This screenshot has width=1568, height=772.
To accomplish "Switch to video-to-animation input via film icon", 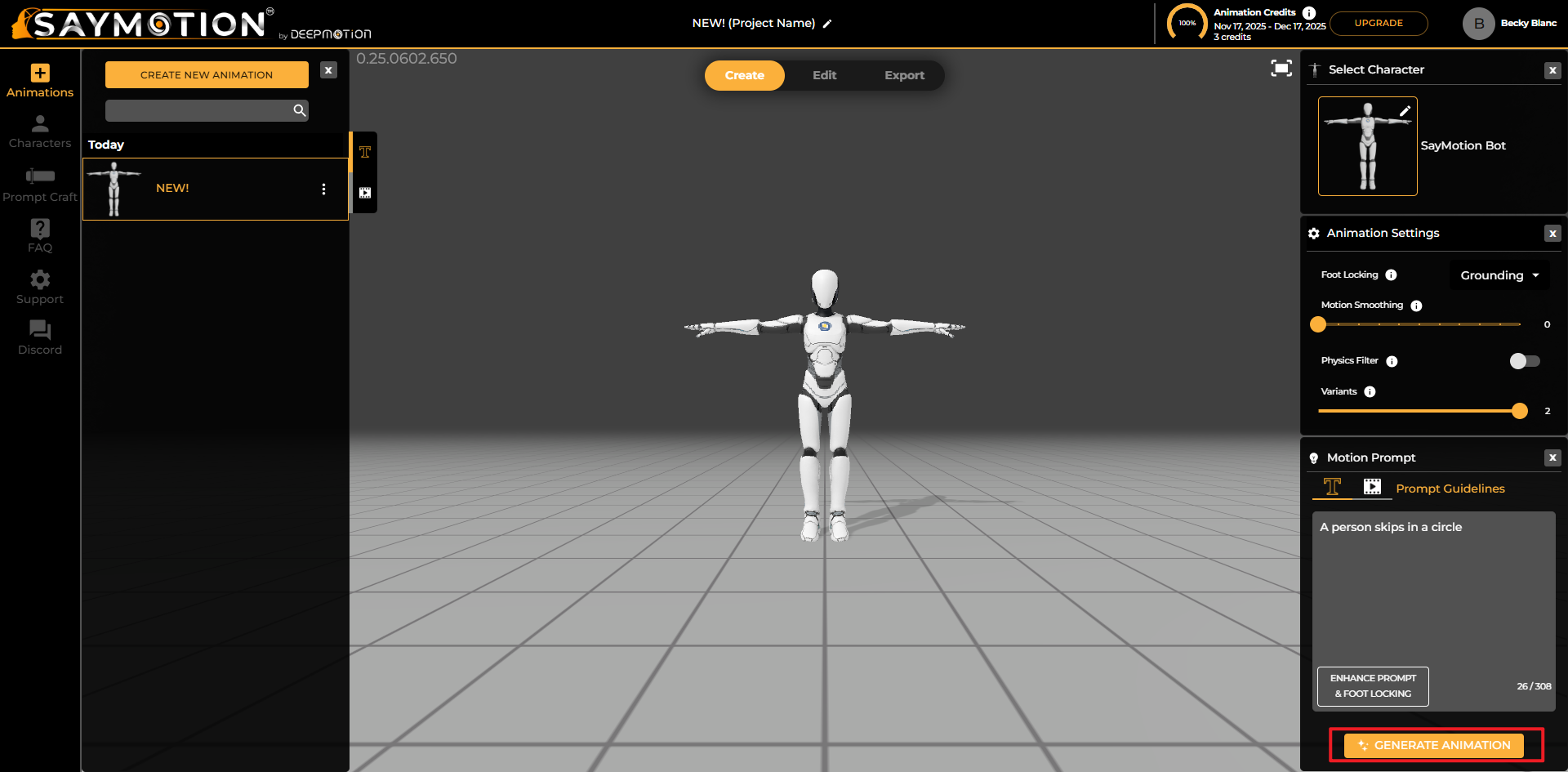I will (x=1373, y=486).
